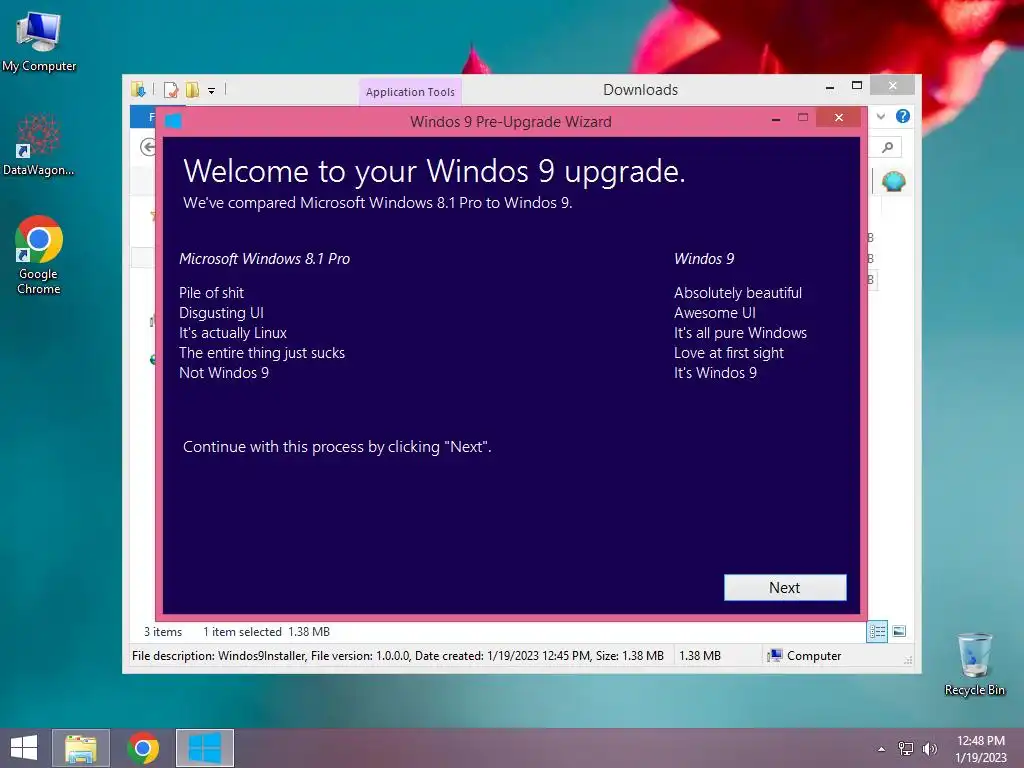Show hidden tray icons arrow

882,749
